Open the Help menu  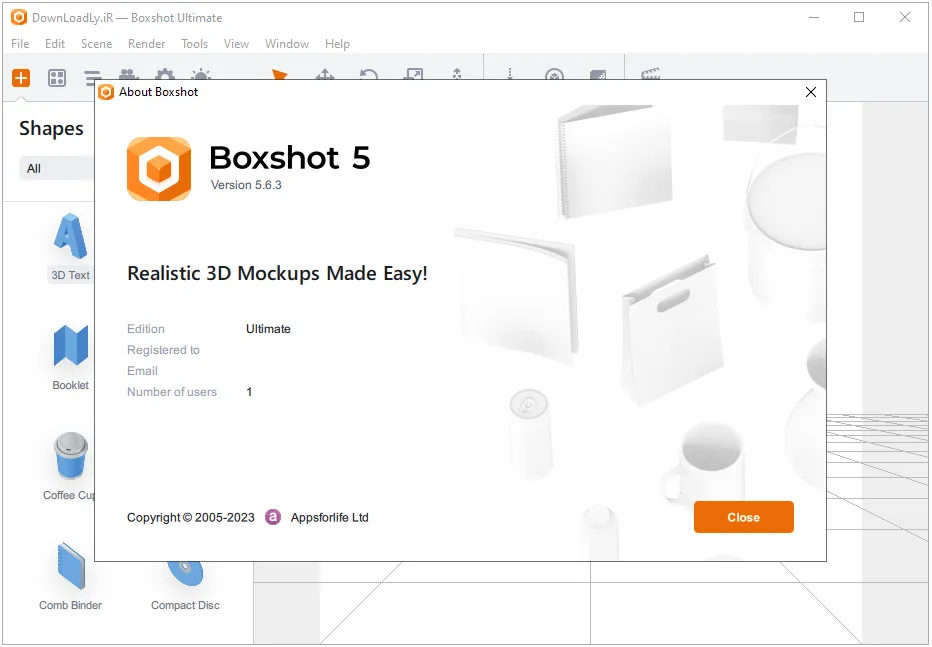point(337,44)
